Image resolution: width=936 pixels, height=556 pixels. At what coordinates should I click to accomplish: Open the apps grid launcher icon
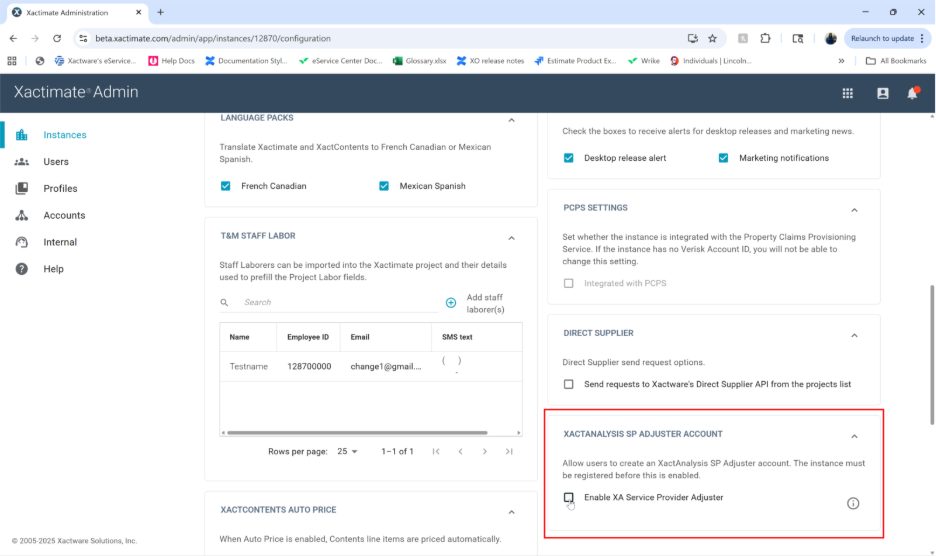(848, 93)
